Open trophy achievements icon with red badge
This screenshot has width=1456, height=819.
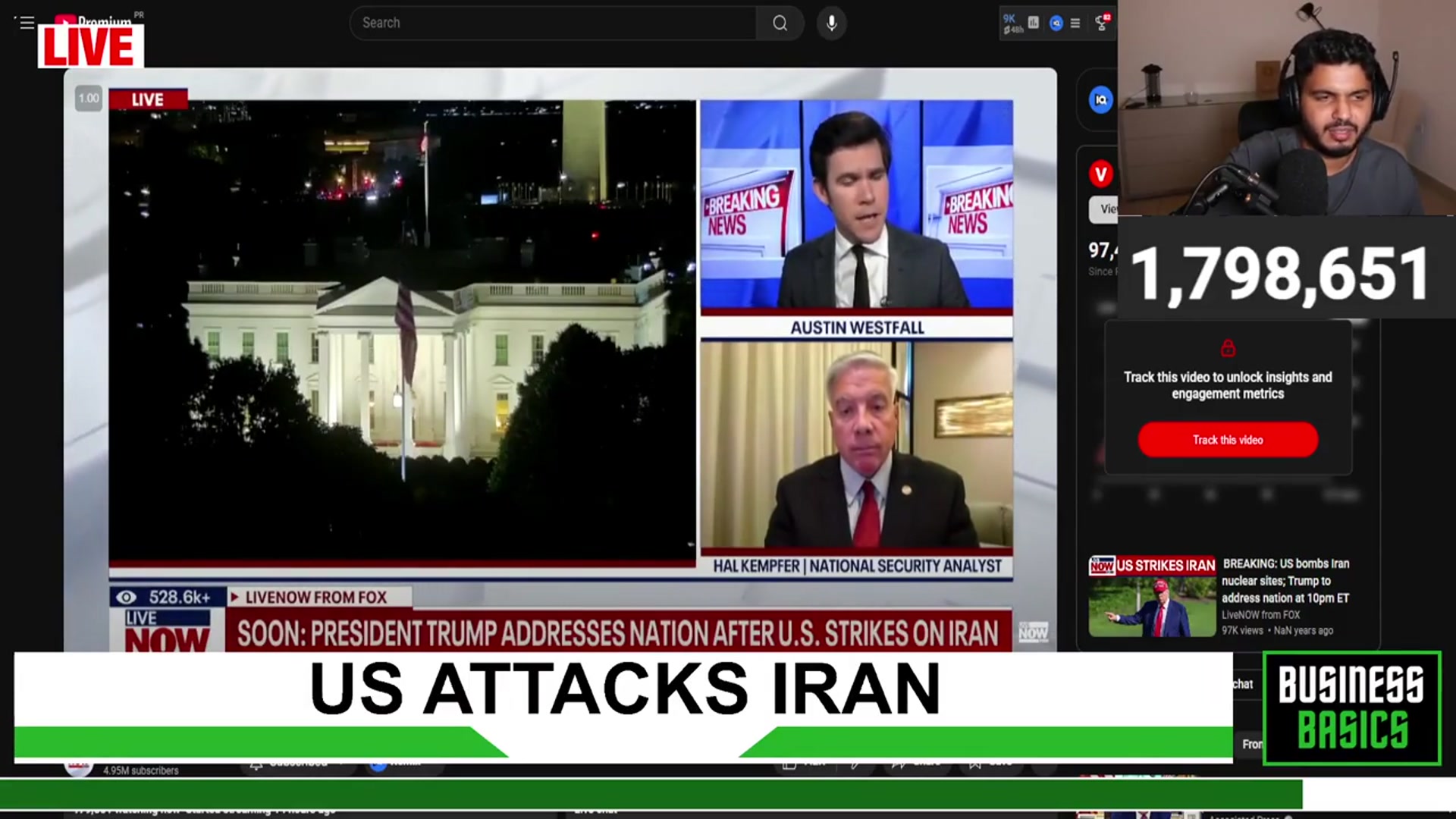1103,23
